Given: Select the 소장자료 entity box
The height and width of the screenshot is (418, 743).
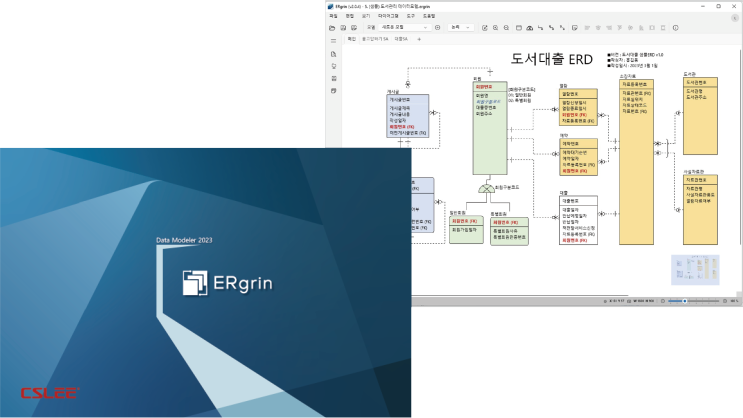Looking at the screenshot, I should point(636,162).
